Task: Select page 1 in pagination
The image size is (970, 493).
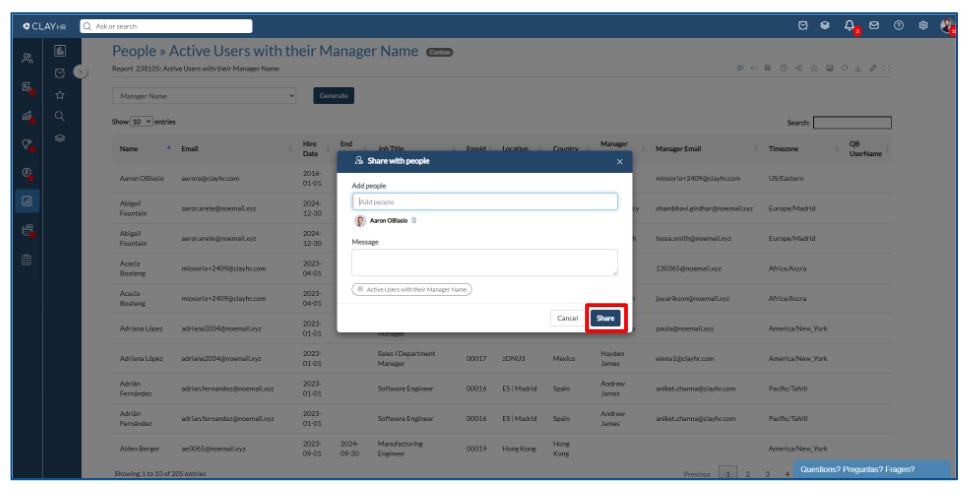Action: [728, 473]
